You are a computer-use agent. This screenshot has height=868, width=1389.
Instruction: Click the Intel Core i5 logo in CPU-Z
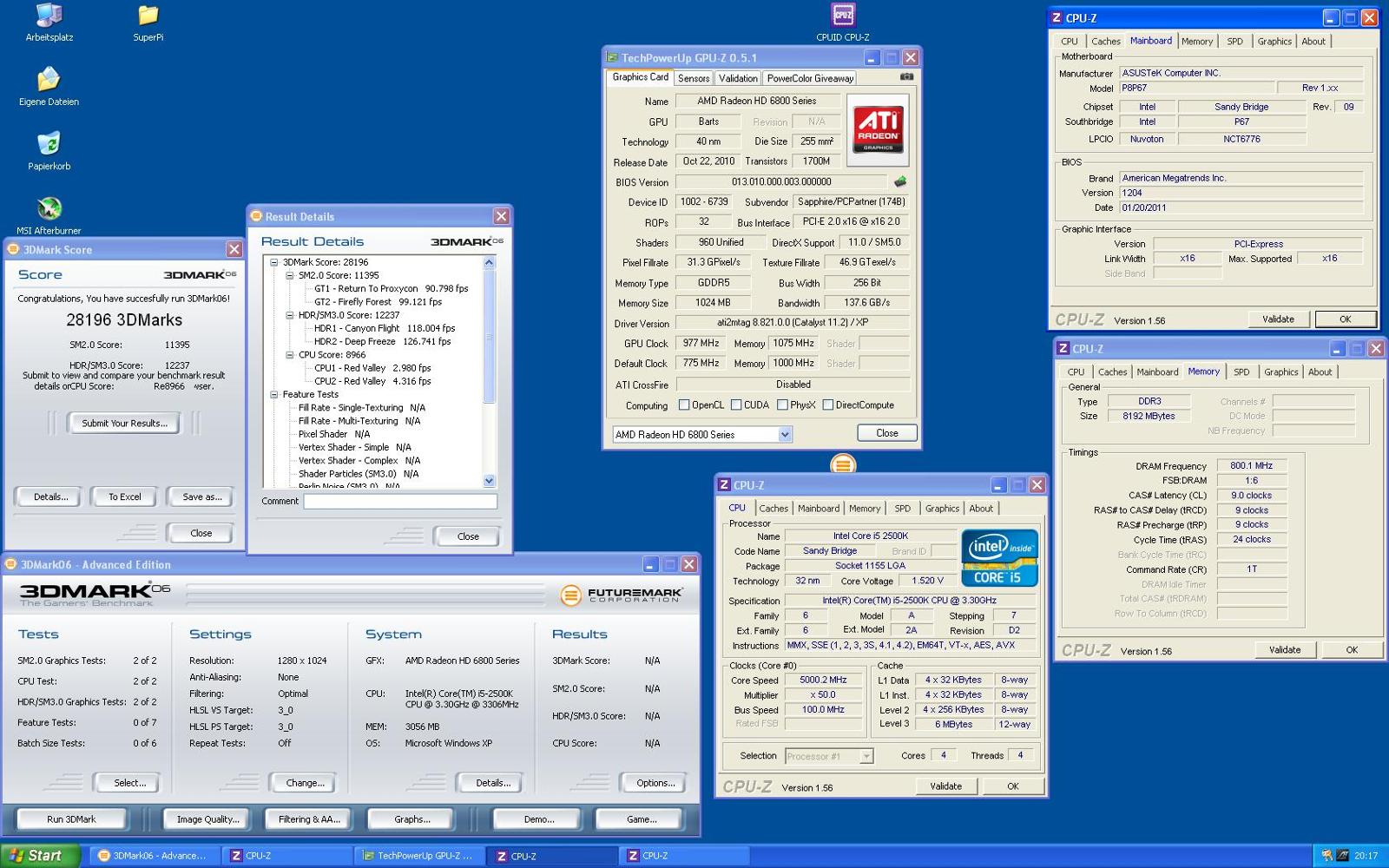pyautogui.click(x=1000, y=557)
